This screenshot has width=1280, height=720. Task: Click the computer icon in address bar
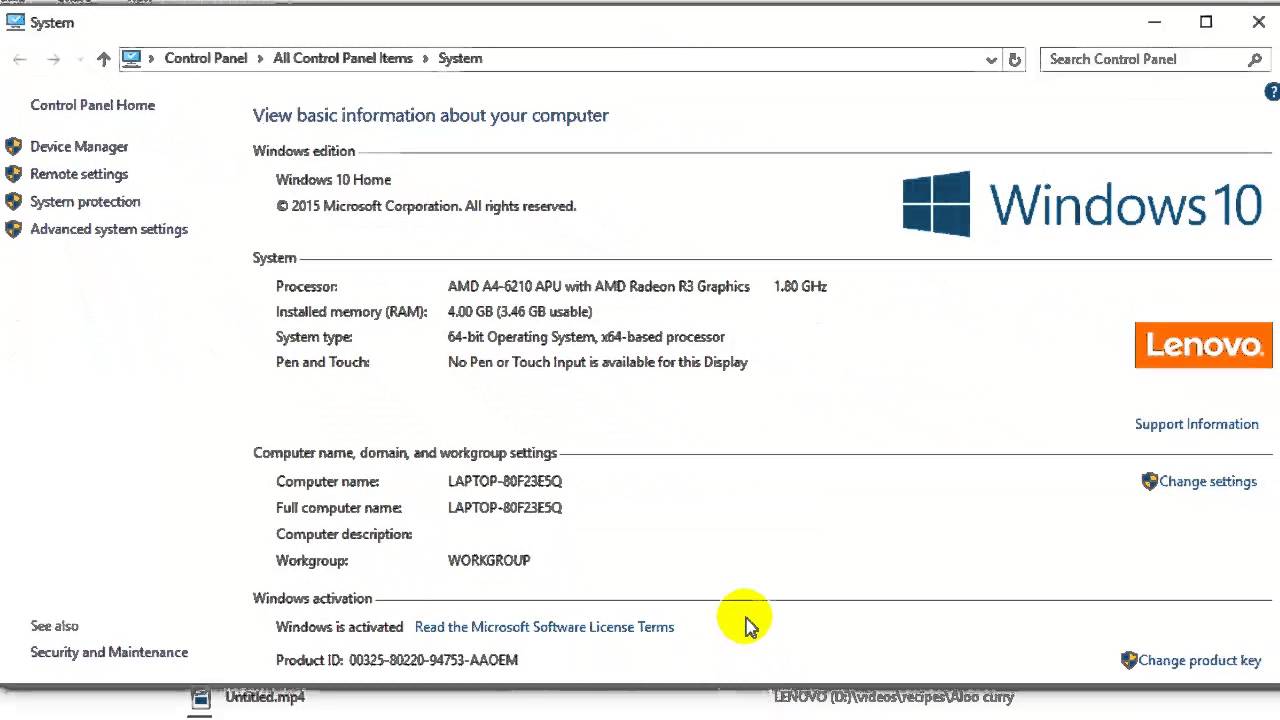click(x=132, y=58)
